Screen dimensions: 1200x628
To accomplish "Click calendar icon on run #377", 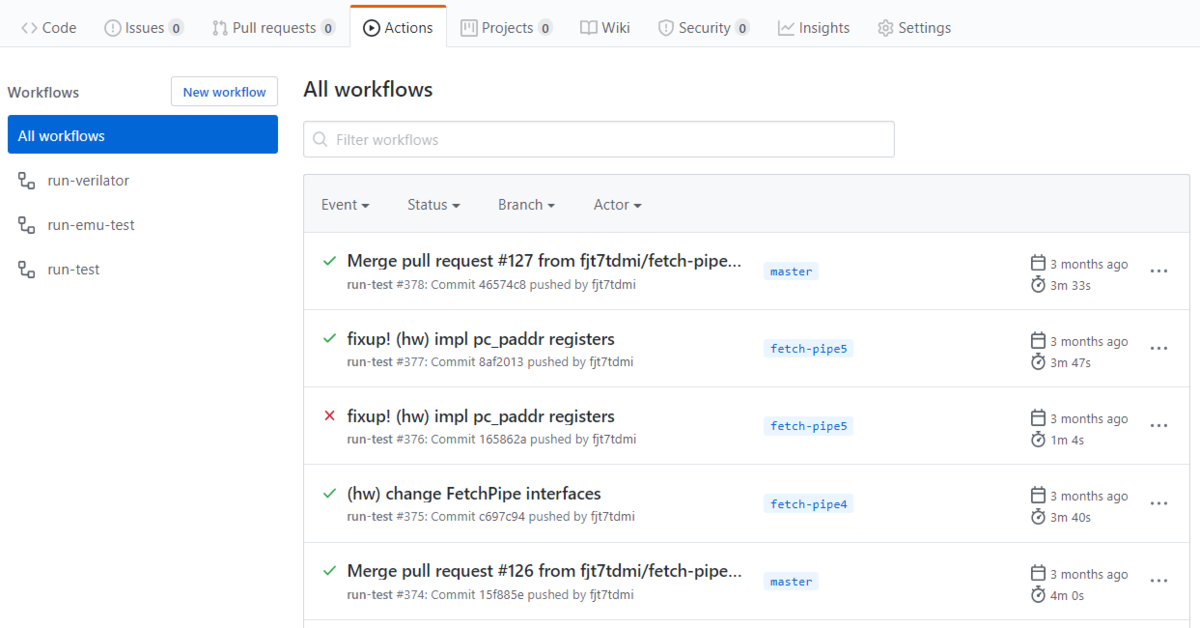I will [x=1038, y=340].
